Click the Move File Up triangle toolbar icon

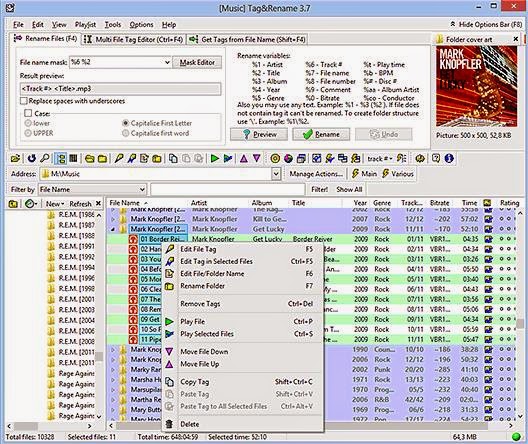(244, 158)
